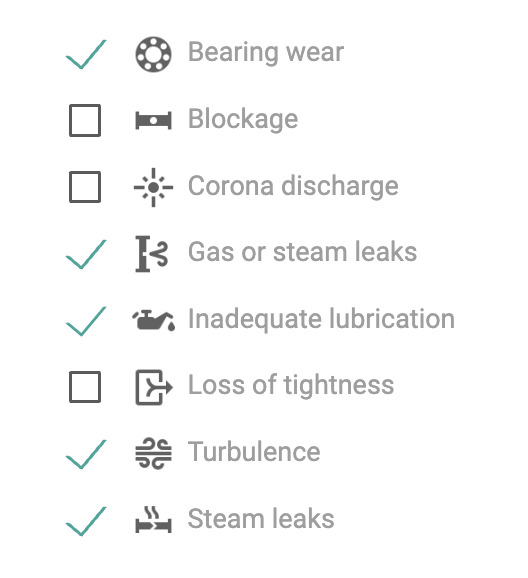Screen dimensions: 528x578
Task: Click the Inadequate lubrication label text
Action: pos(321,319)
